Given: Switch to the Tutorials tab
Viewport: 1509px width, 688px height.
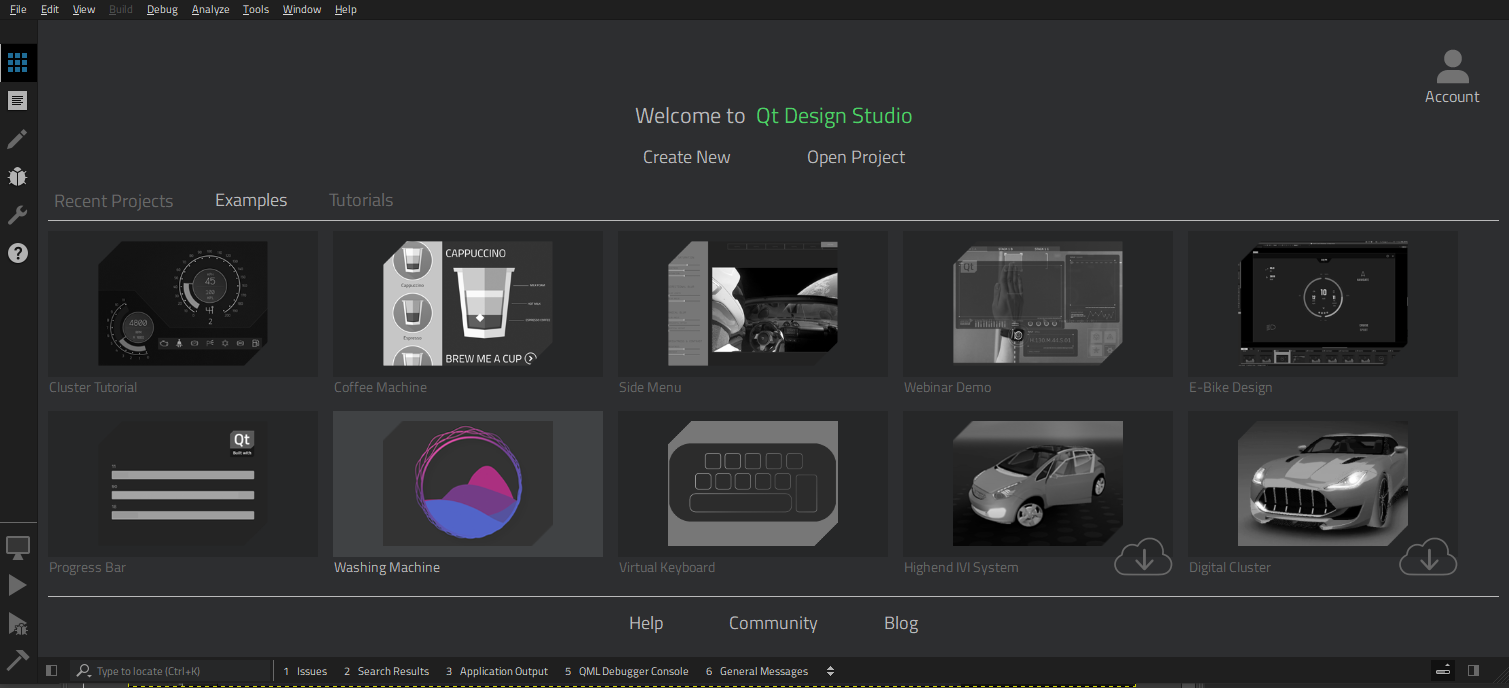Looking at the screenshot, I should (x=361, y=200).
